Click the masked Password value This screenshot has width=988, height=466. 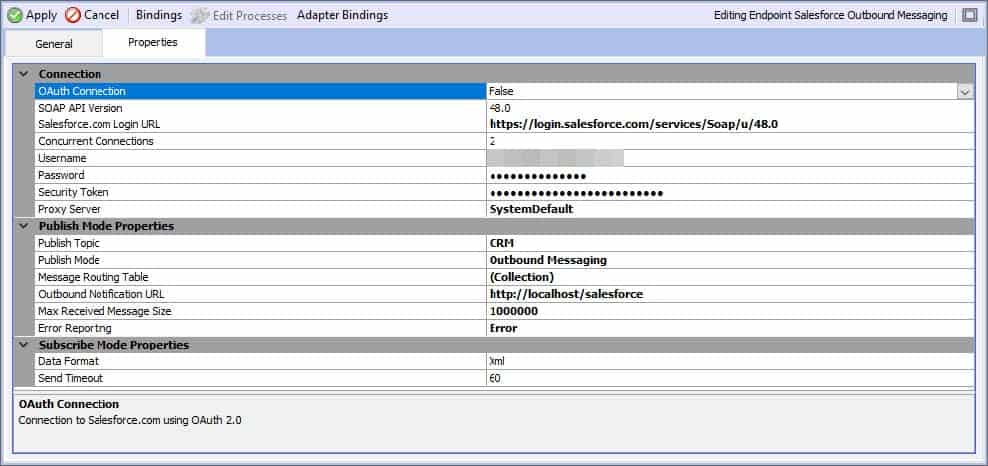tap(538, 176)
